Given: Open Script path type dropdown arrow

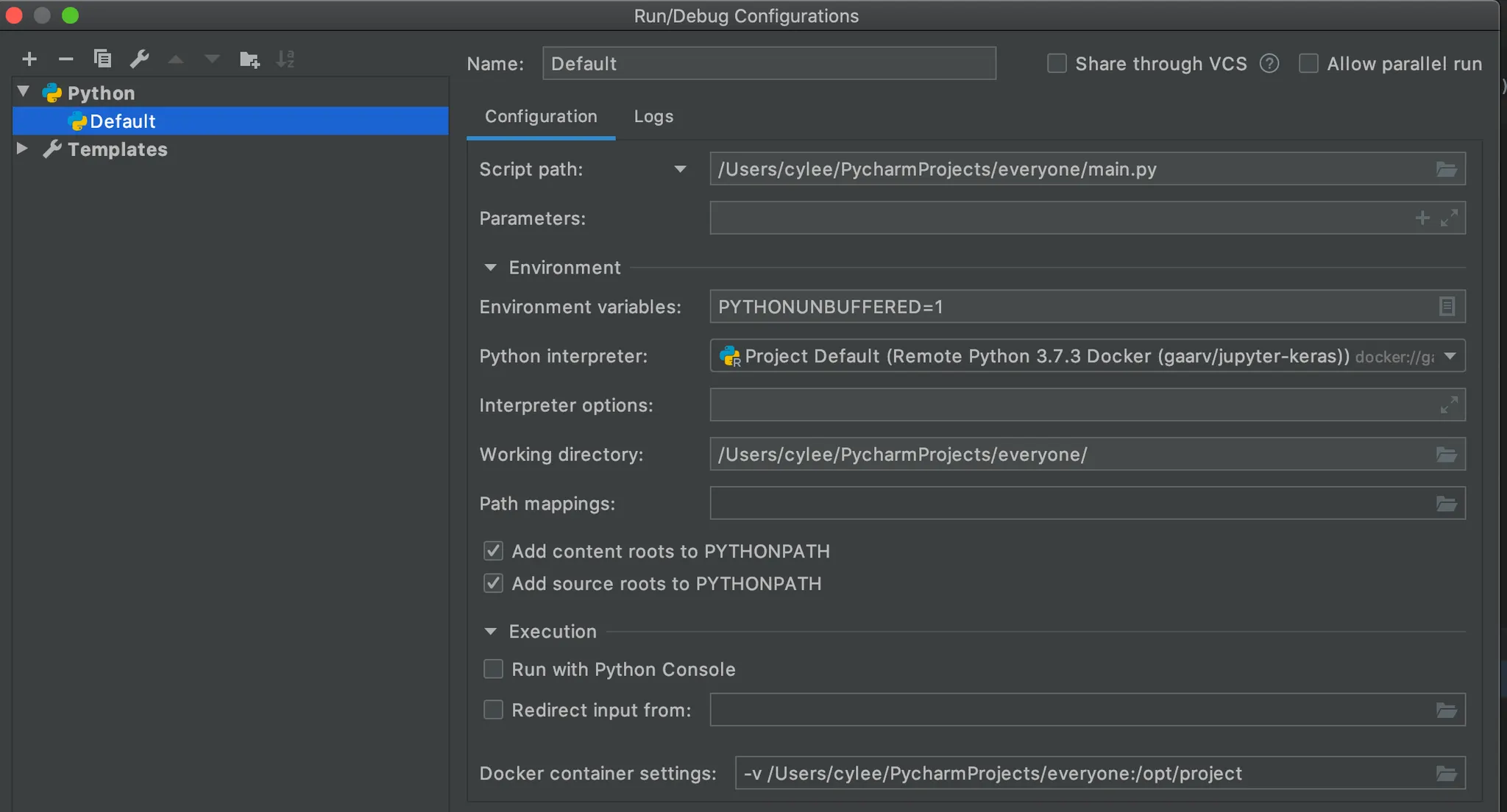Looking at the screenshot, I should tap(680, 170).
